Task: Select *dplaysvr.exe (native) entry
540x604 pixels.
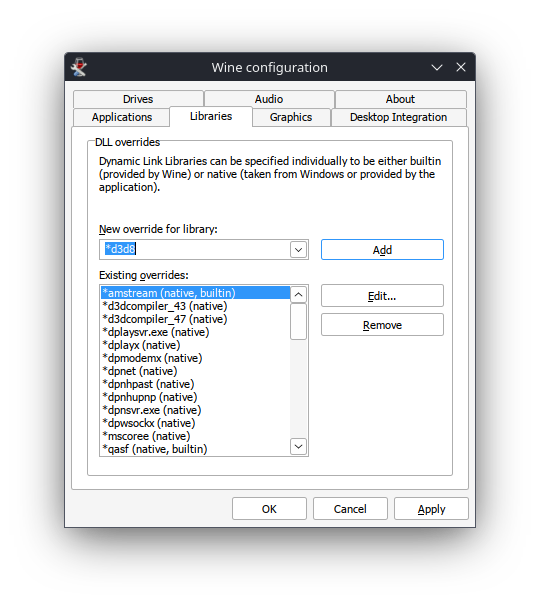Action: tap(195, 332)
